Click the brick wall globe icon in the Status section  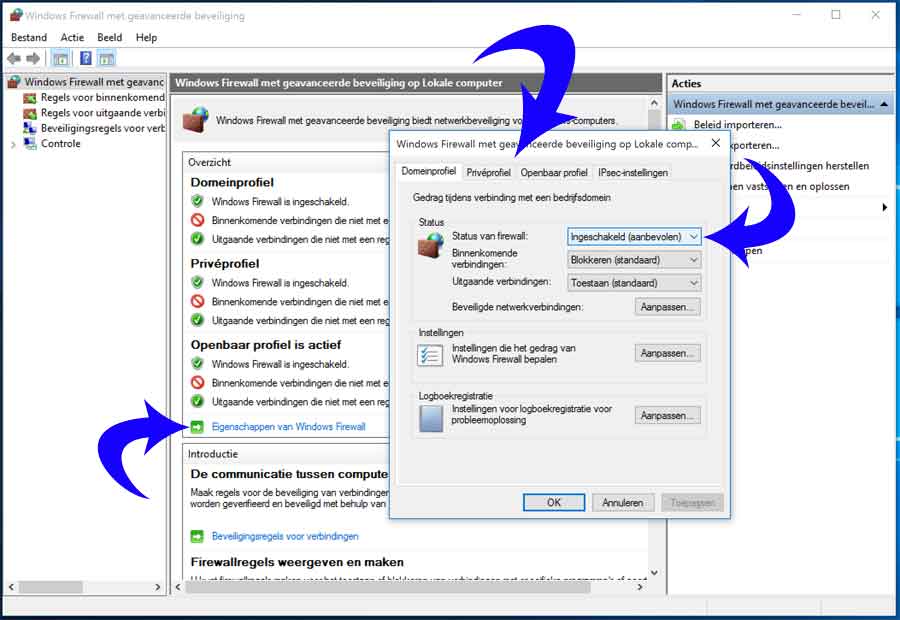click(x=430, y=245)
